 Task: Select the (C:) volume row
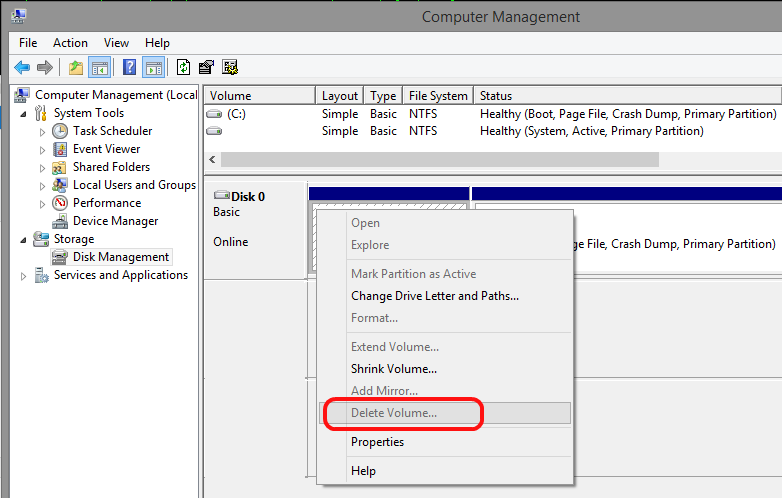pos(492,114)
